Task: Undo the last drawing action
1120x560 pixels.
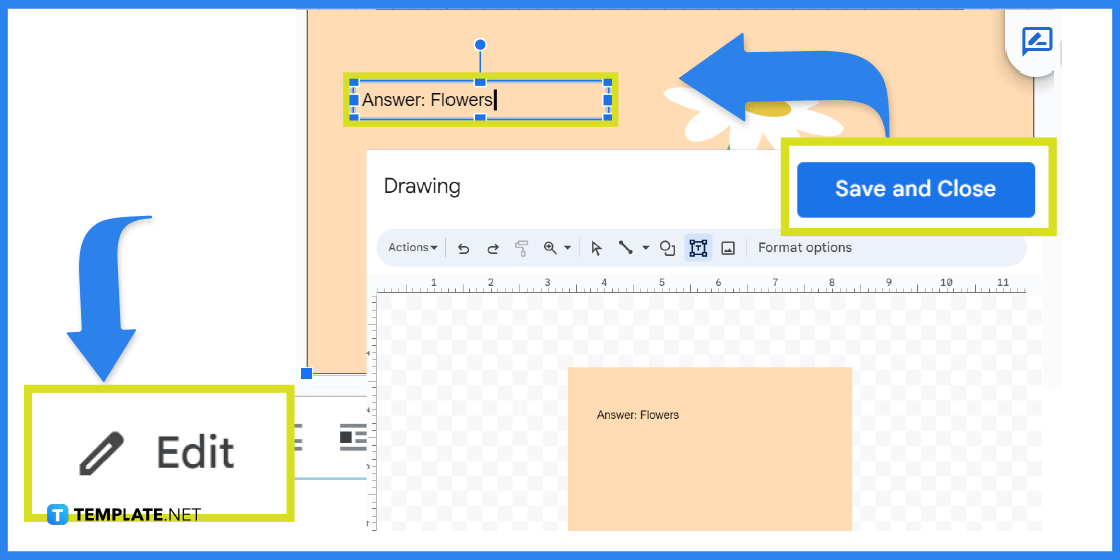Action: pos(464,248)
